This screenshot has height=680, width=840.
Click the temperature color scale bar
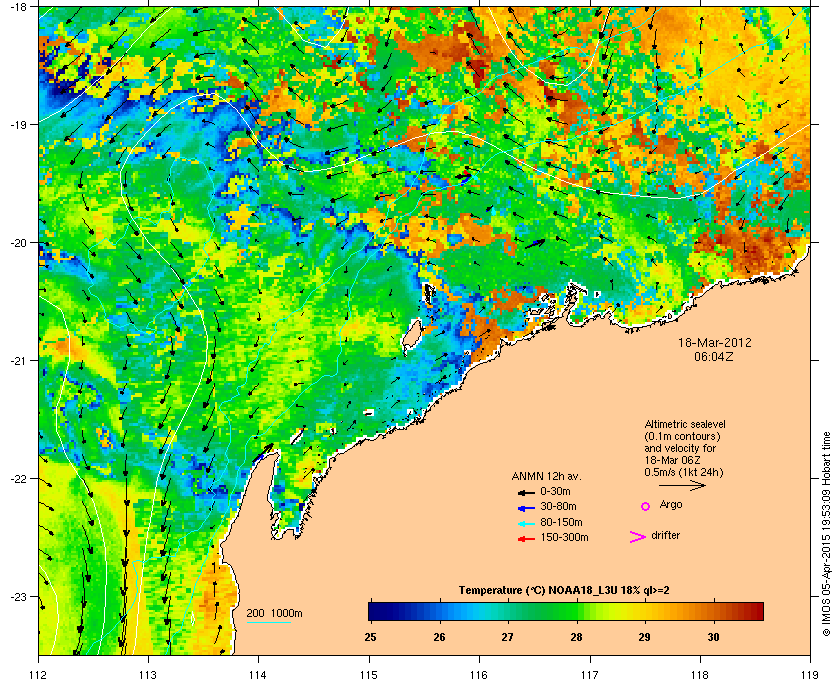coord(566,611)
